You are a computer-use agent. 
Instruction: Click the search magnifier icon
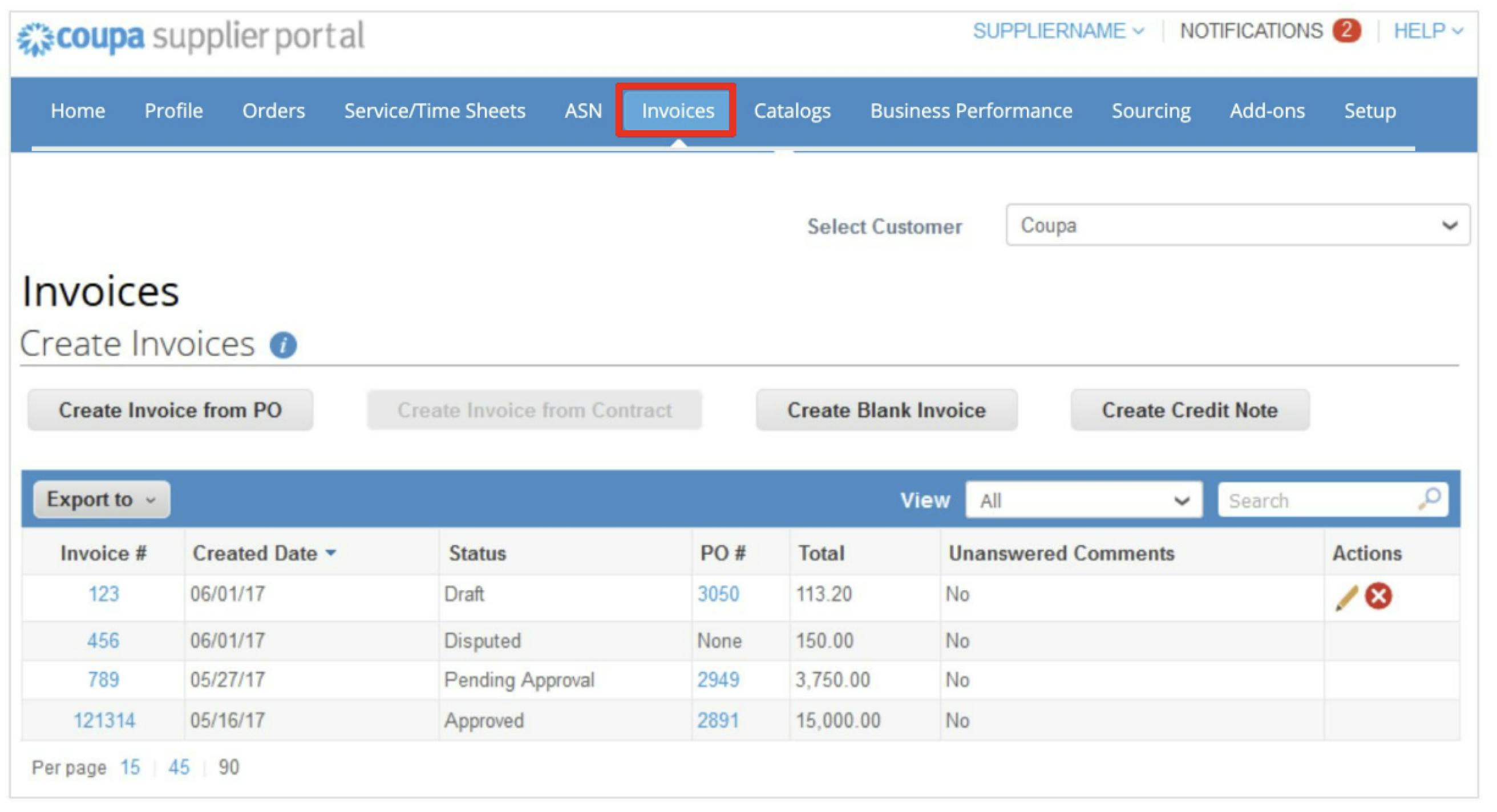[x=1430, y=499]
